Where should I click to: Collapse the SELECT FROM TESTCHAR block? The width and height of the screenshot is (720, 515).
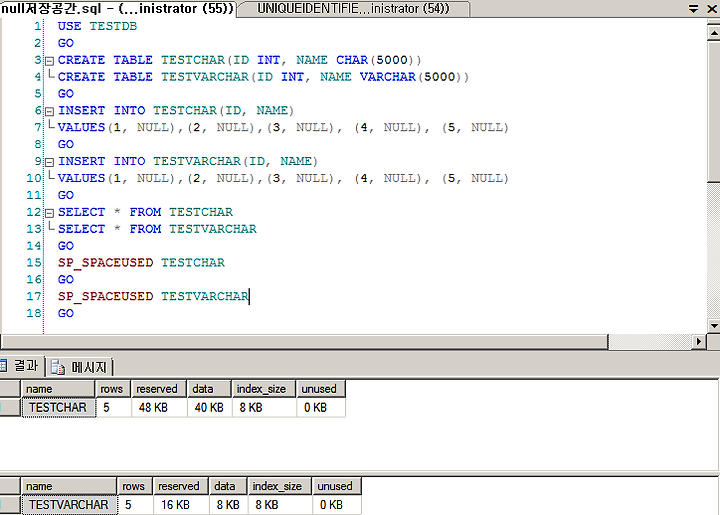(x=50, y=213)
